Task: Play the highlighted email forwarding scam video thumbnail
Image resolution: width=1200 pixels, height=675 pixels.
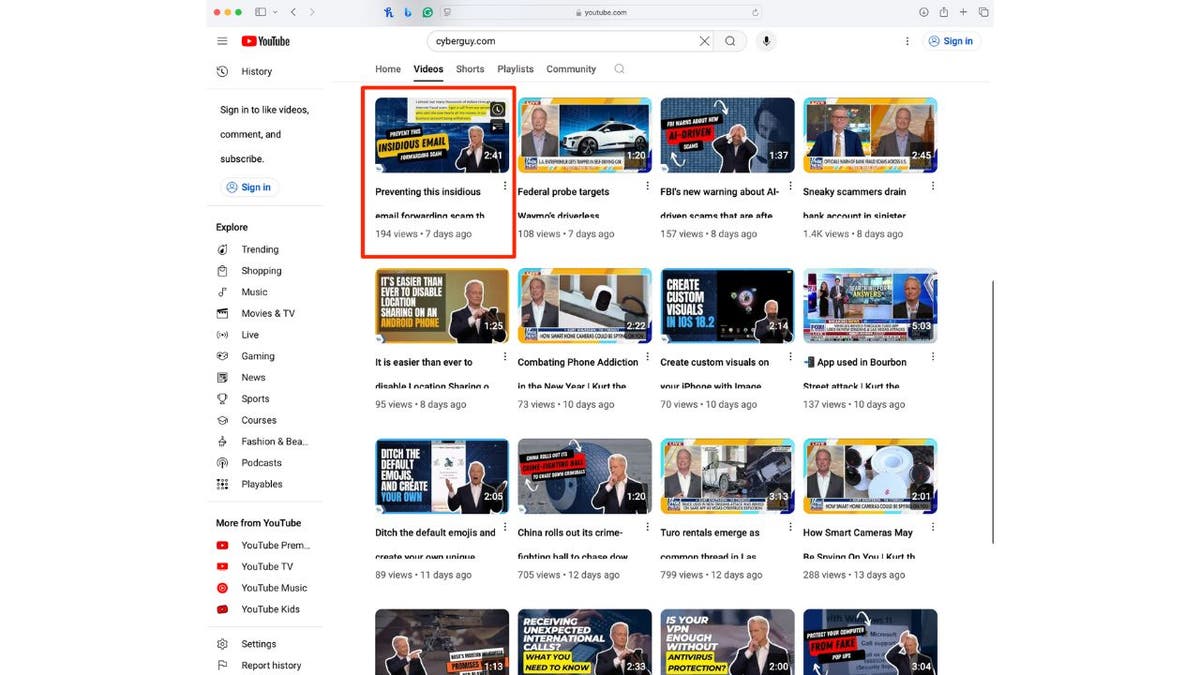Action: (440, 133)
